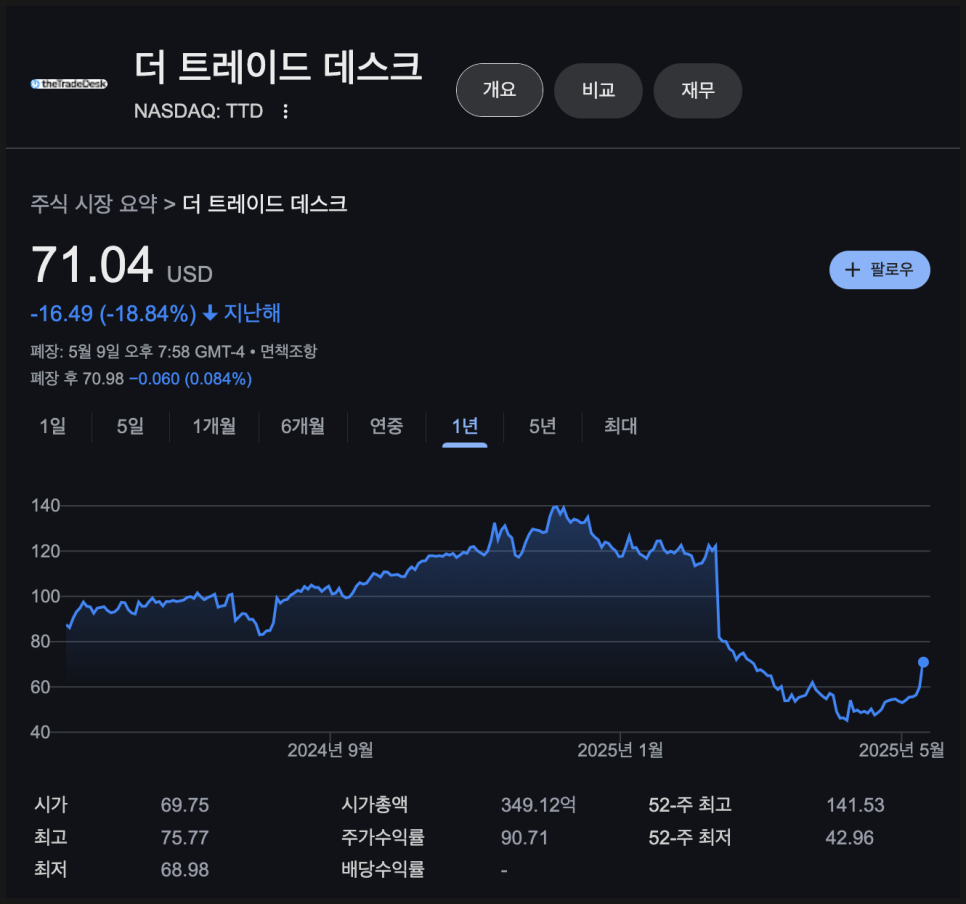Click the 2025년 1월 axis label
The height and width of the screenshot is (904, 966).
click(x=620, y=750)
